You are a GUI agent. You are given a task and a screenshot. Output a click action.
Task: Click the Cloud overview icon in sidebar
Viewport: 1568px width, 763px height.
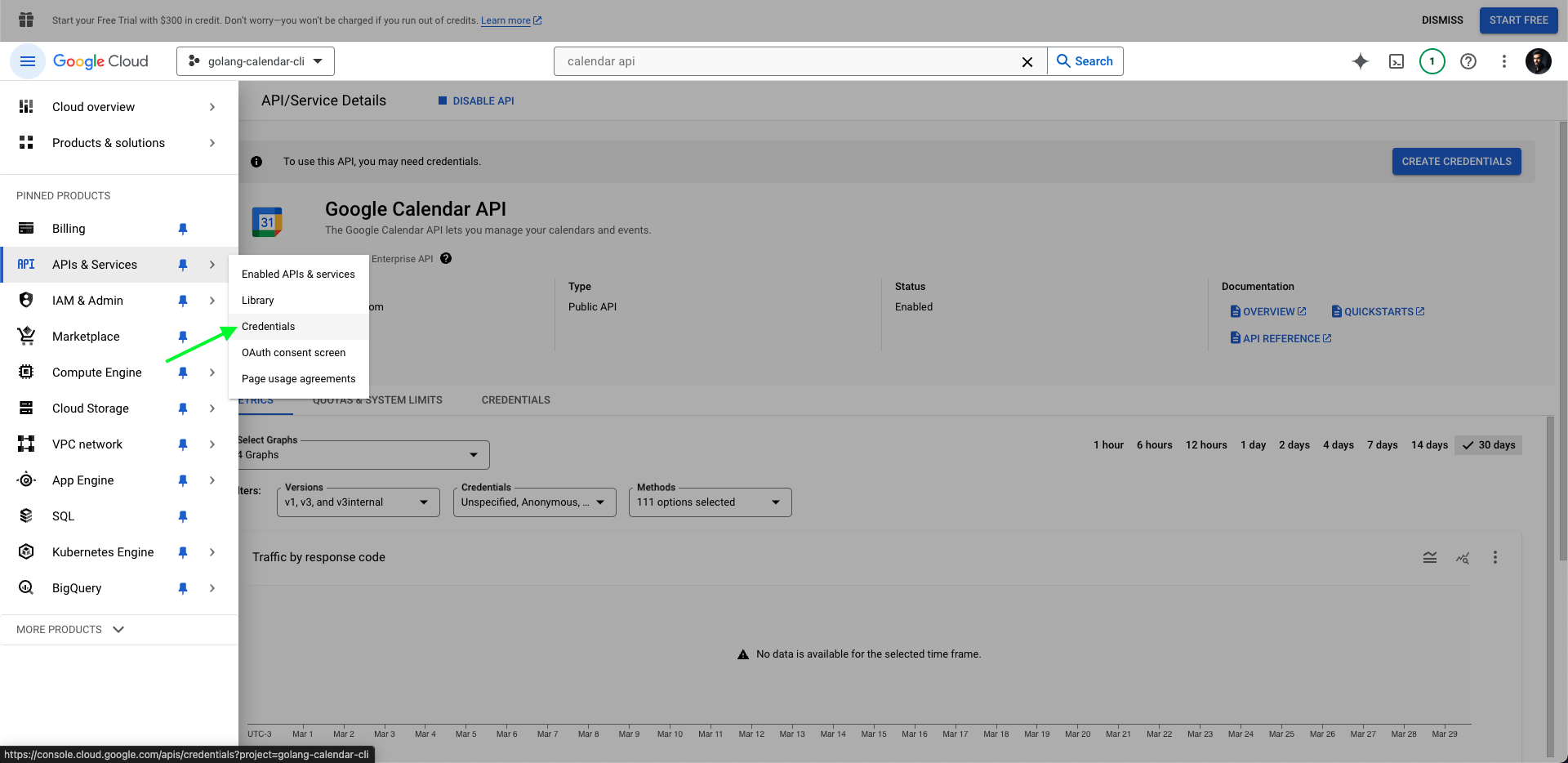click(26, 107)
